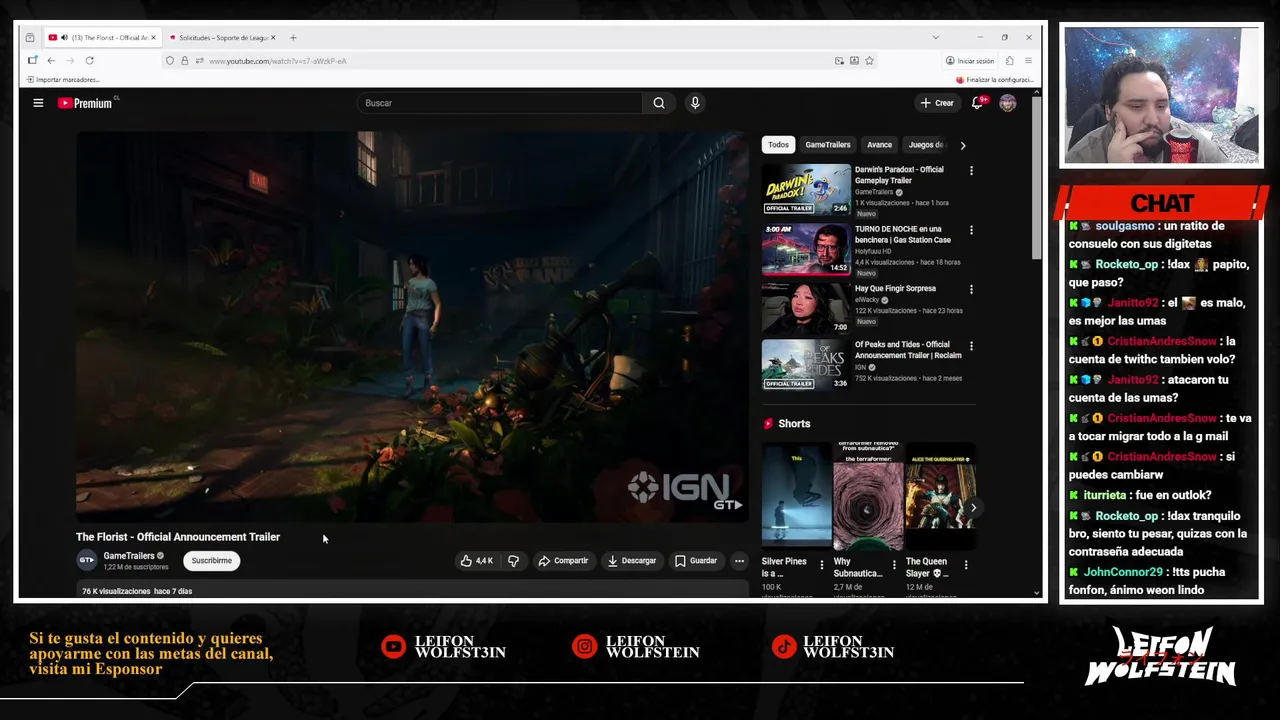Open the Crear menu button
Screen dimensions: 1280x720
point(937,103)
